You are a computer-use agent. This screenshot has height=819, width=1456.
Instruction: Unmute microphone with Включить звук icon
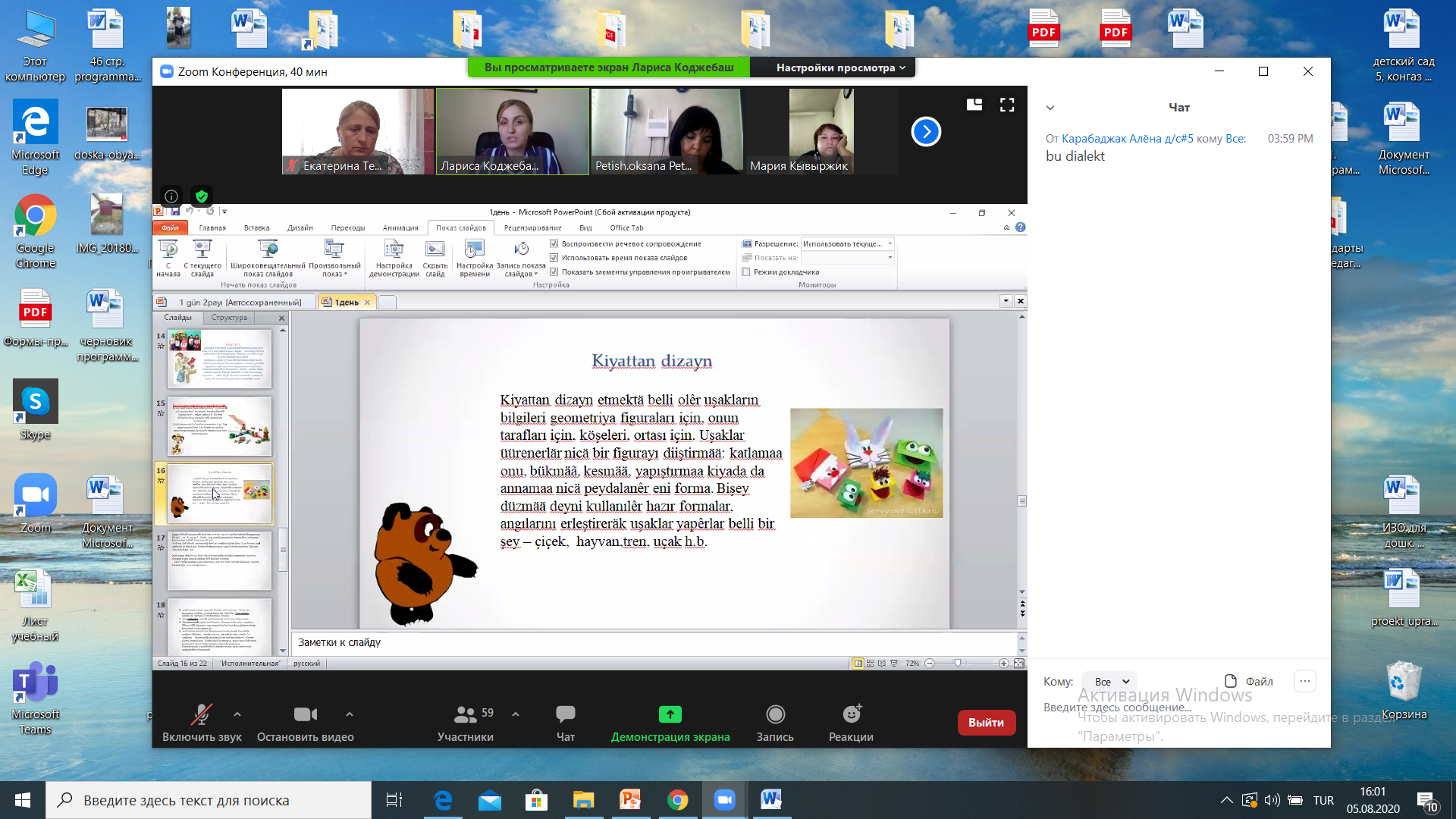201,714
